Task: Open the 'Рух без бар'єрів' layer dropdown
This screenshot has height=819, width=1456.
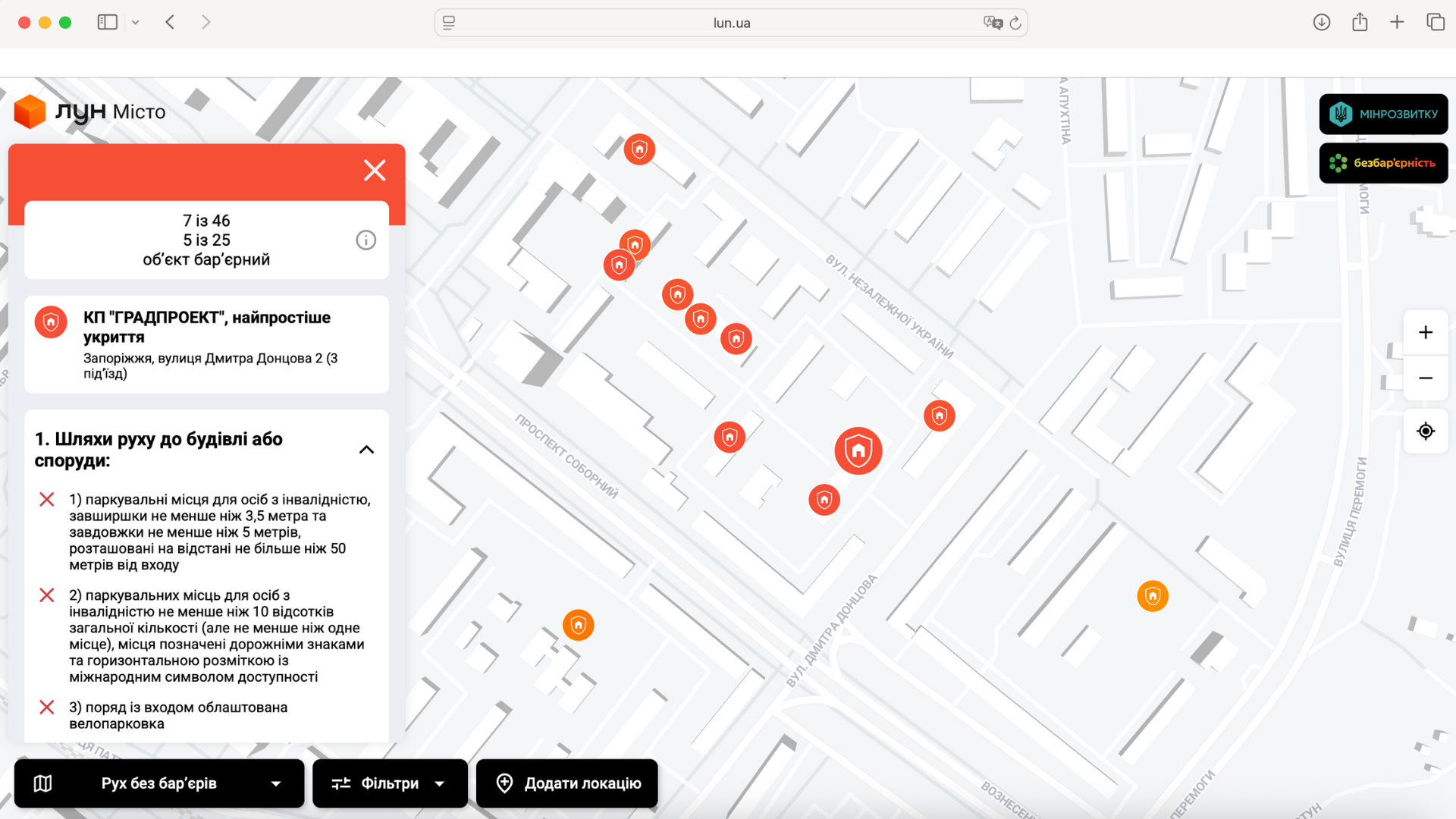Action: [x=159, y=783]
